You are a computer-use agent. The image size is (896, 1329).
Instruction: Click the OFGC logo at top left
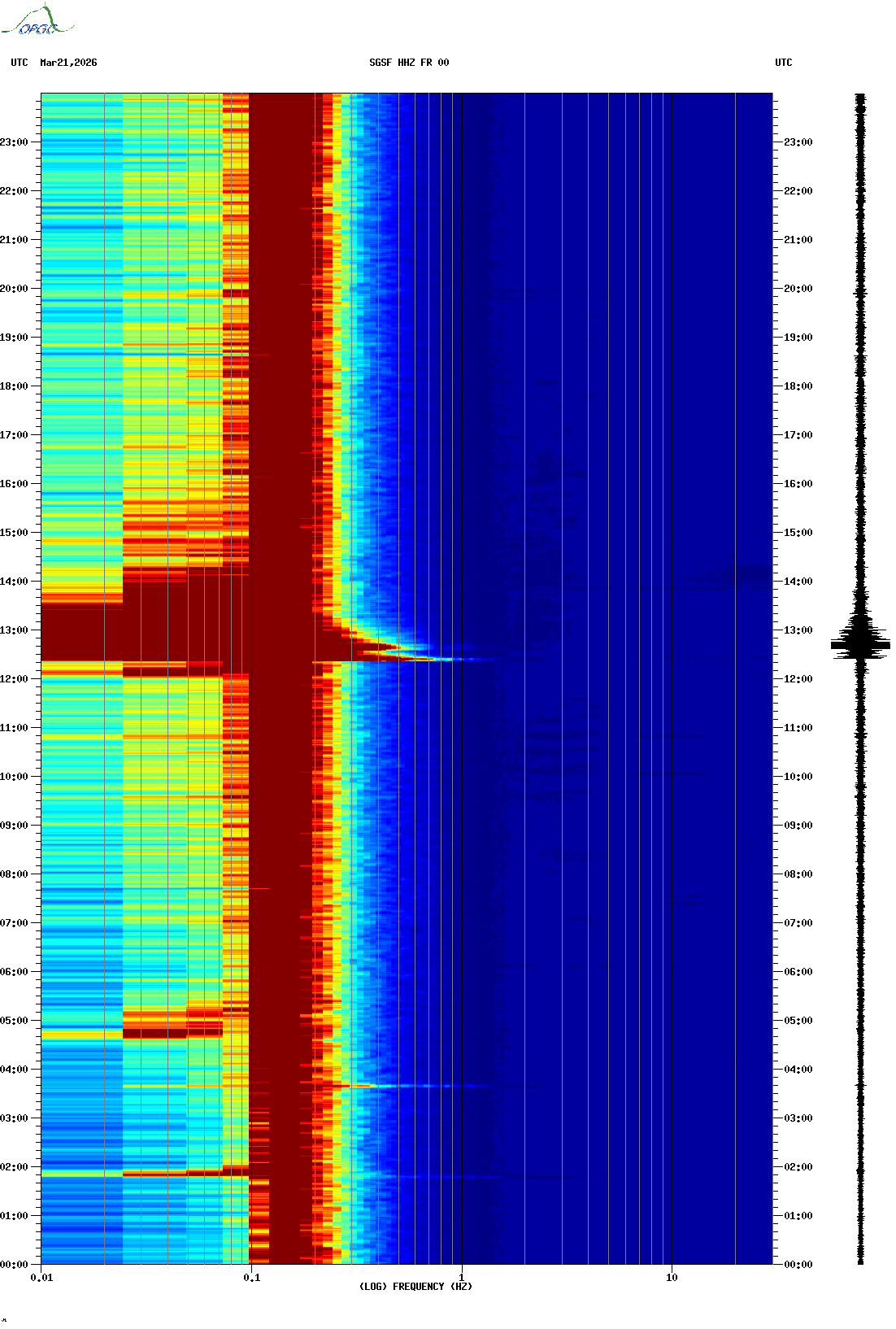[37, 20]
